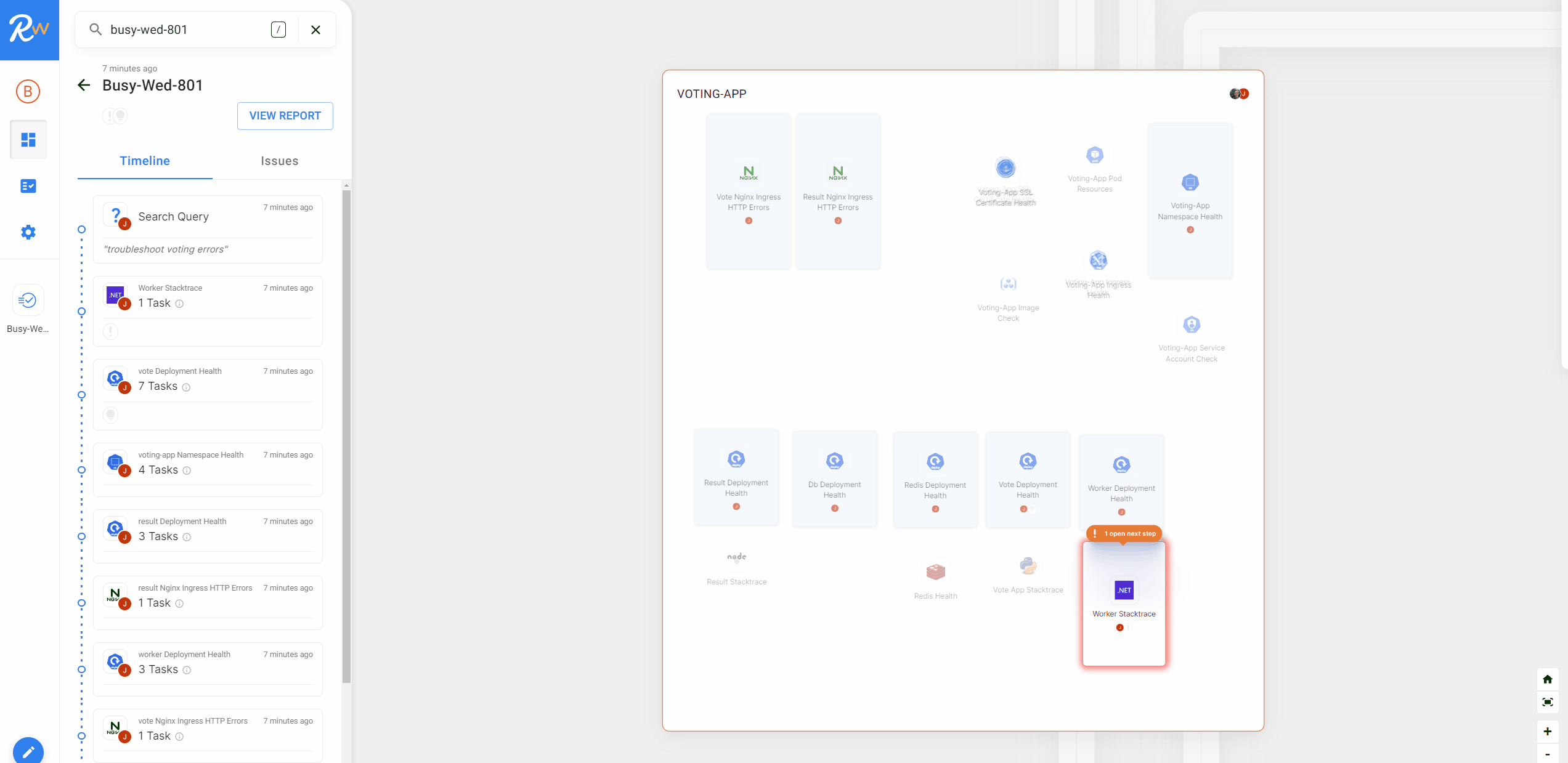Click the RunWhen logo icon
1568x763 pixels.
point(29,30)
